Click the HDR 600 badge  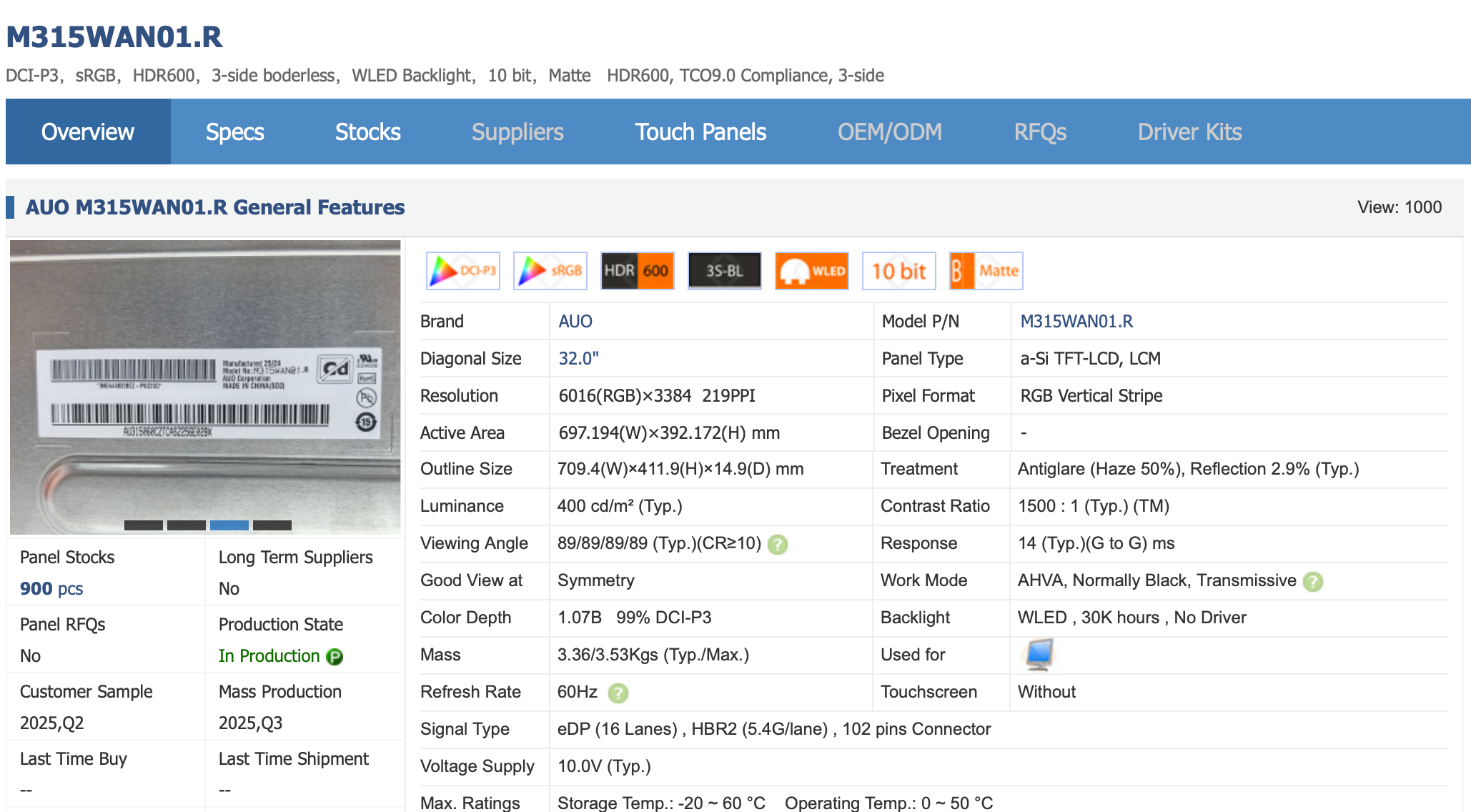point(638,271)
